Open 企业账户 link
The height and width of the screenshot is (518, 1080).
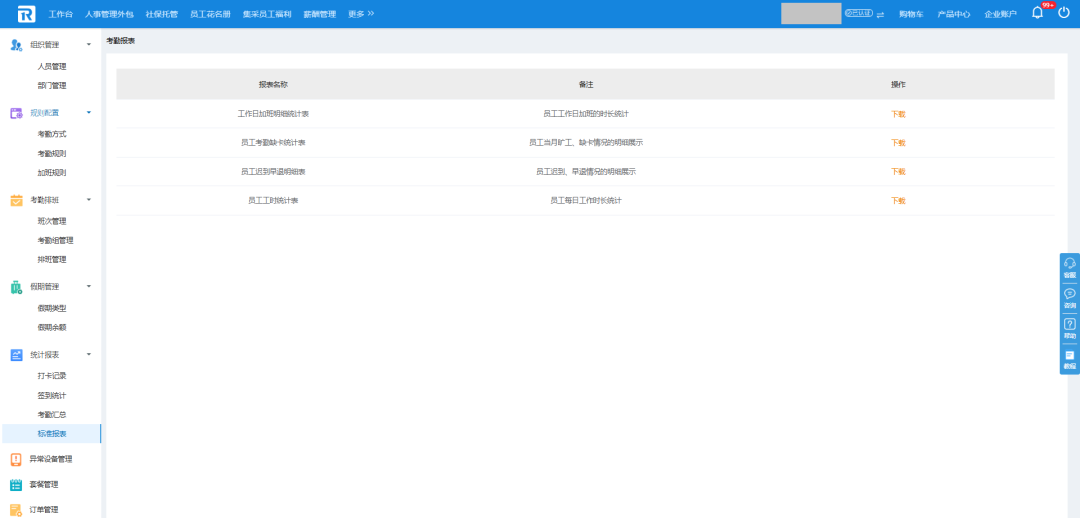(x=1001, y=14)
